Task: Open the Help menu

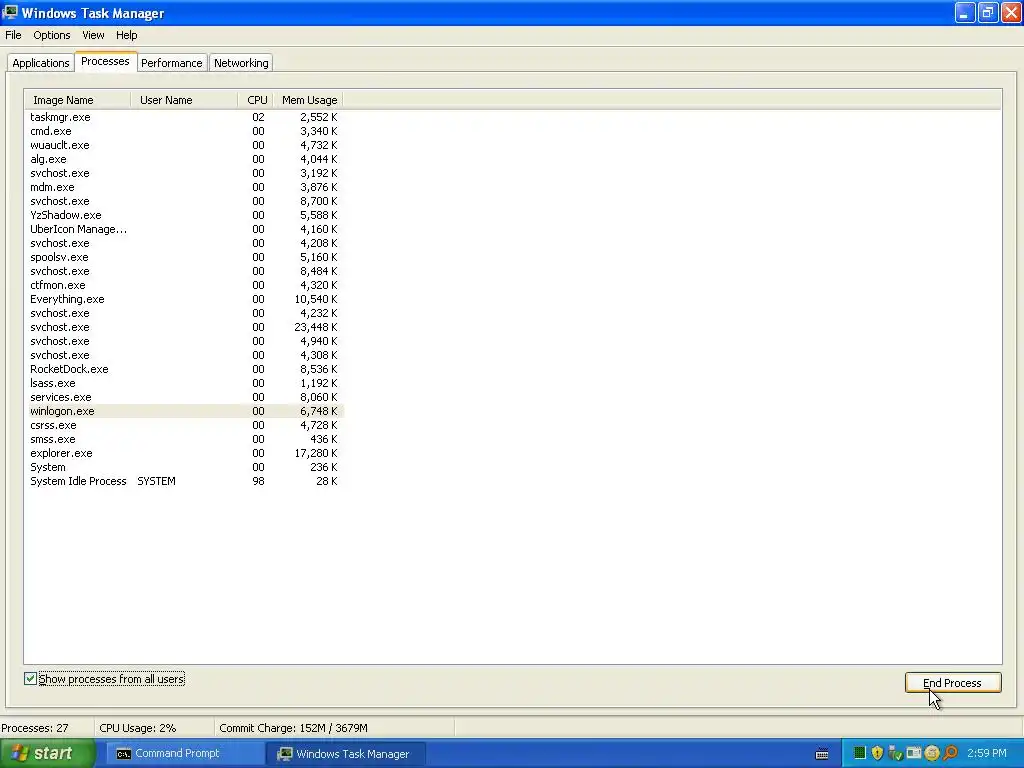Action: tap(127, 35)
